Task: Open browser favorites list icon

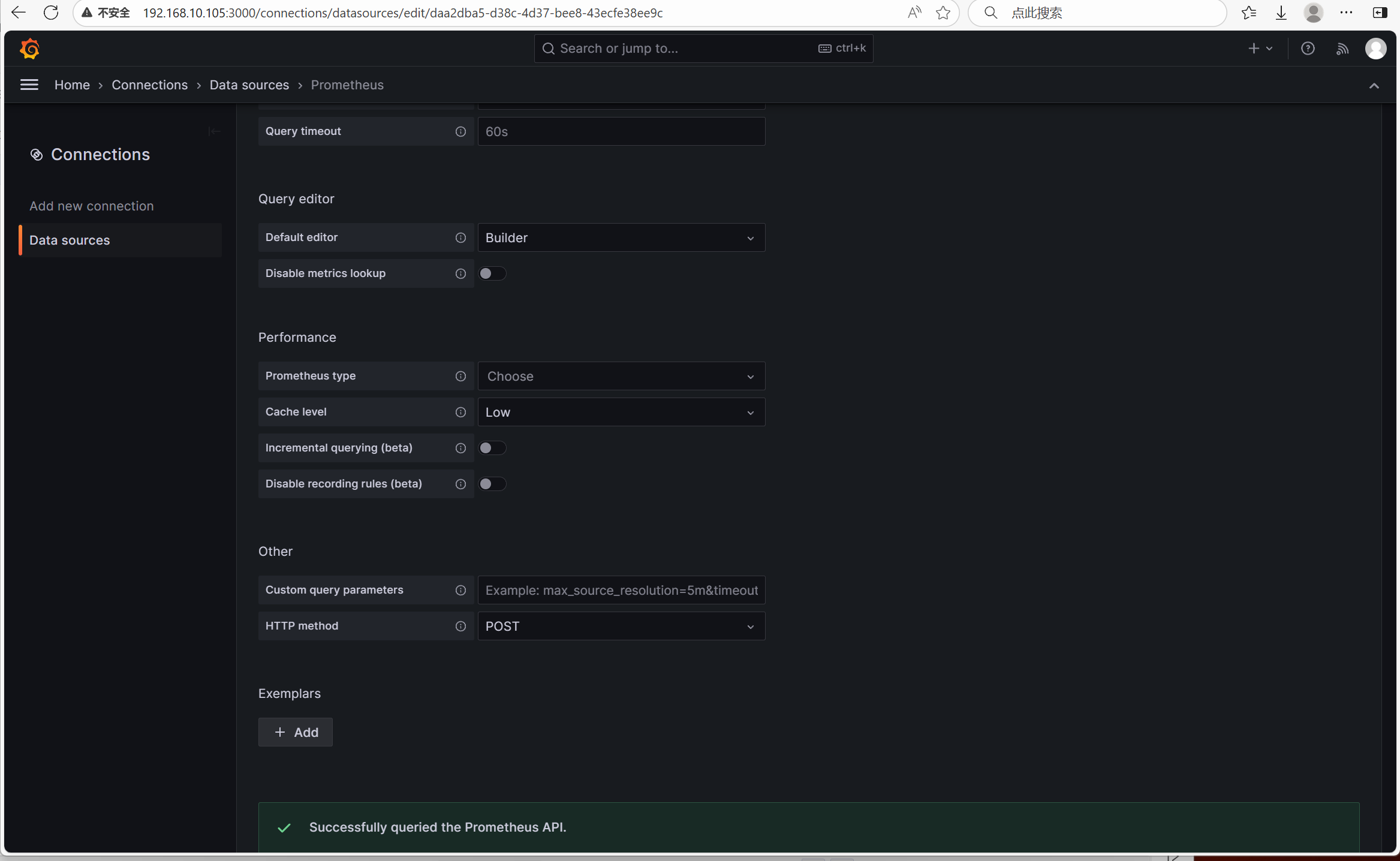Action: (1249, 13)
